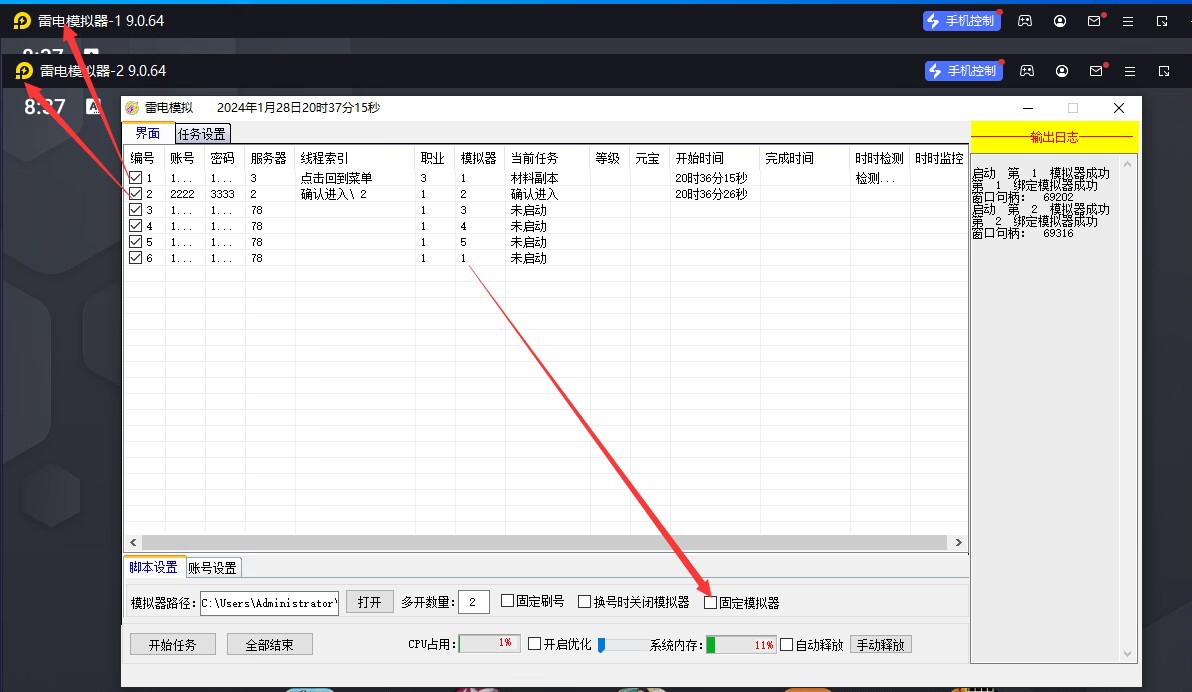Open user account icon in 雷电模拟器-1 window
This screenshot has height=692, width=1192.
tap(1060, 21)
